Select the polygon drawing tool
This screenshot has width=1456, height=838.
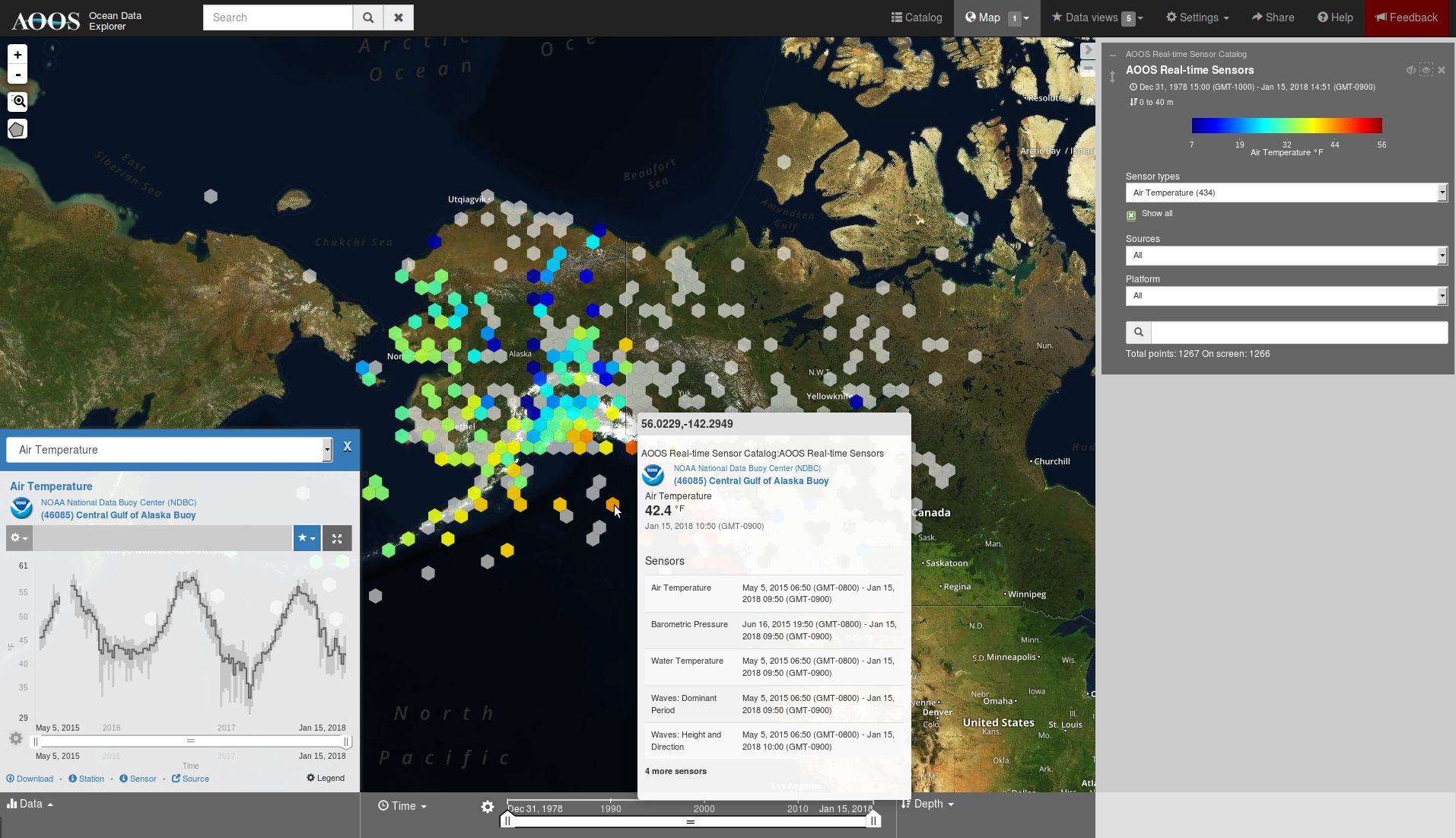coord(17,129)
